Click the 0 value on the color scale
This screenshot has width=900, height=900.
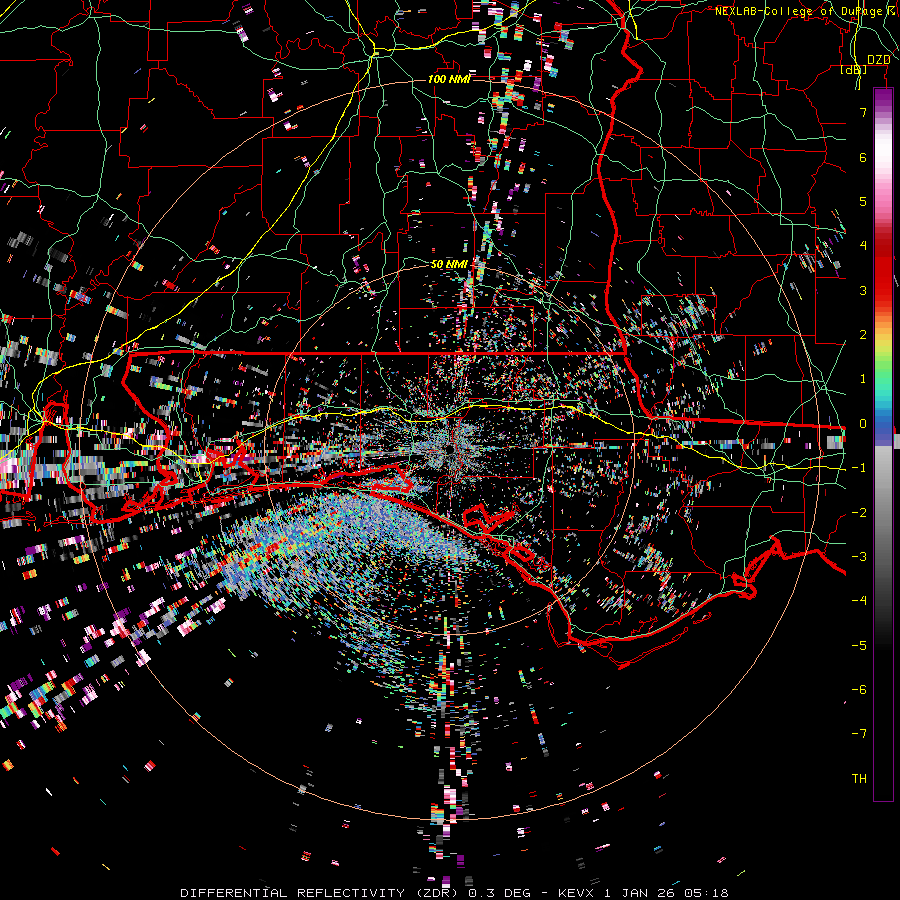863,424
